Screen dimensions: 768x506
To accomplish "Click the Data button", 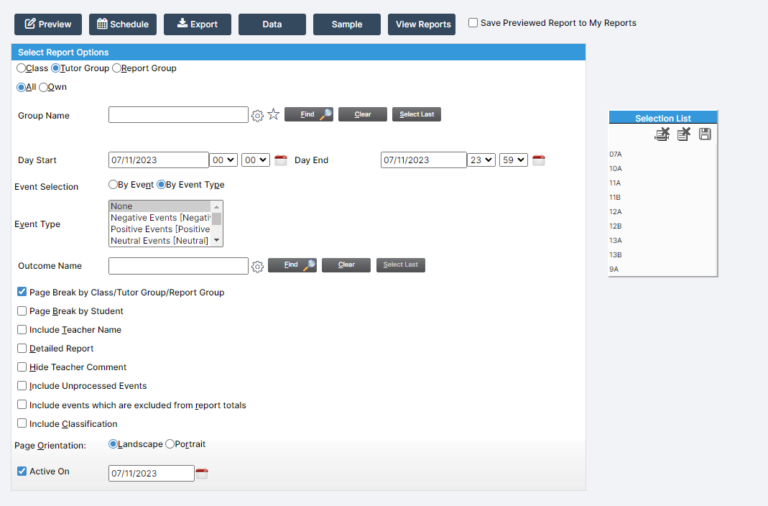I will coord(272,24).
